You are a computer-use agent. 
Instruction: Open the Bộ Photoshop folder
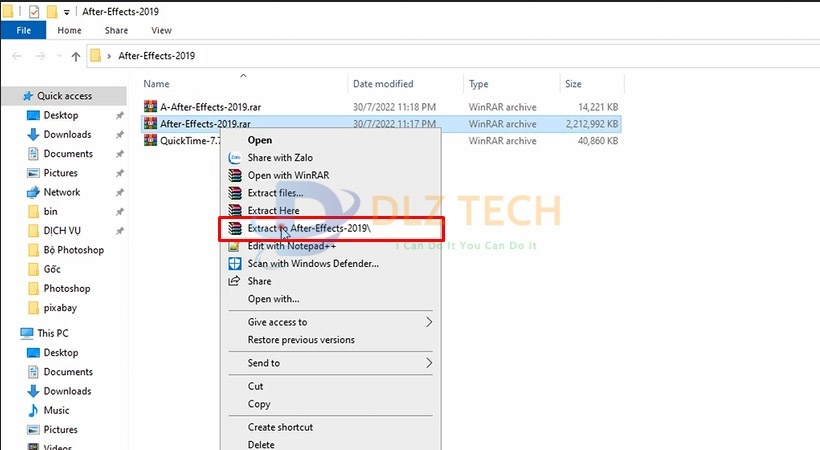point(74,250)
